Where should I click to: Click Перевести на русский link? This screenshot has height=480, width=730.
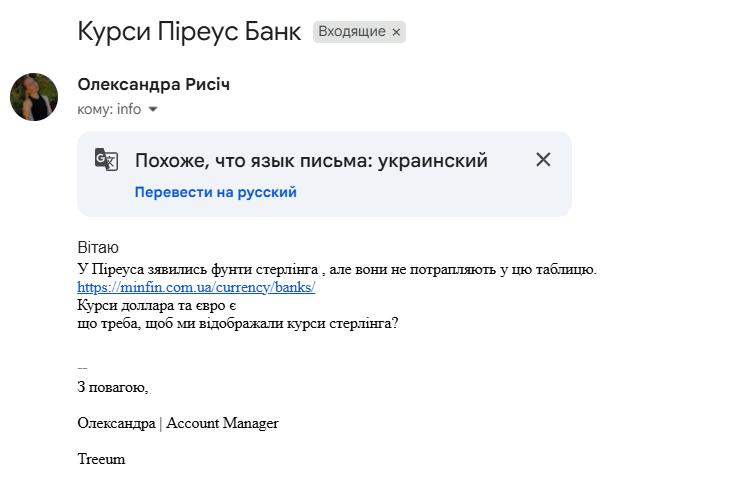coord(215,192)
